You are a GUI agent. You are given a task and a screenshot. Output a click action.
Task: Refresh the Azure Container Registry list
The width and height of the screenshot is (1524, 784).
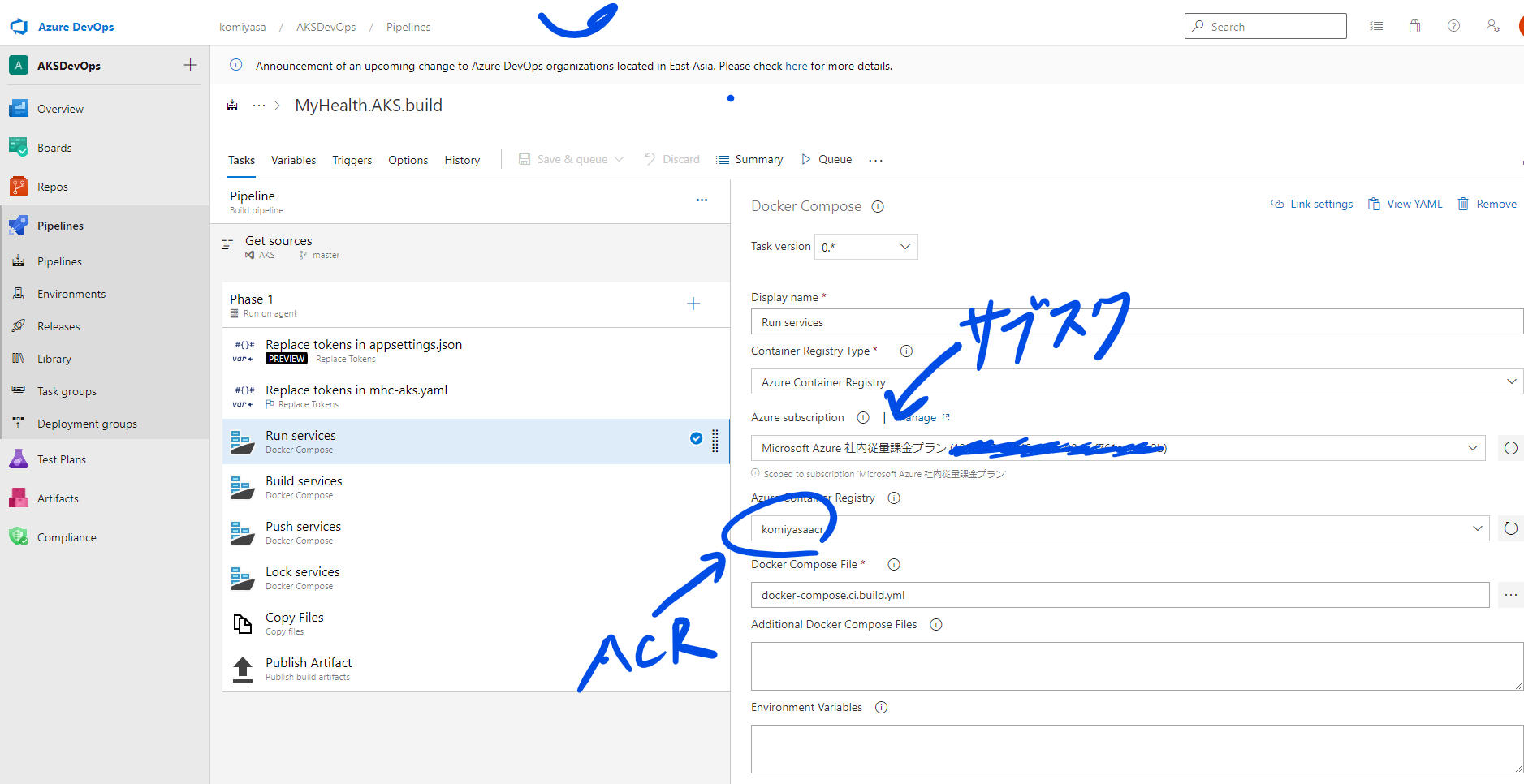click(x=1510, y=528)
